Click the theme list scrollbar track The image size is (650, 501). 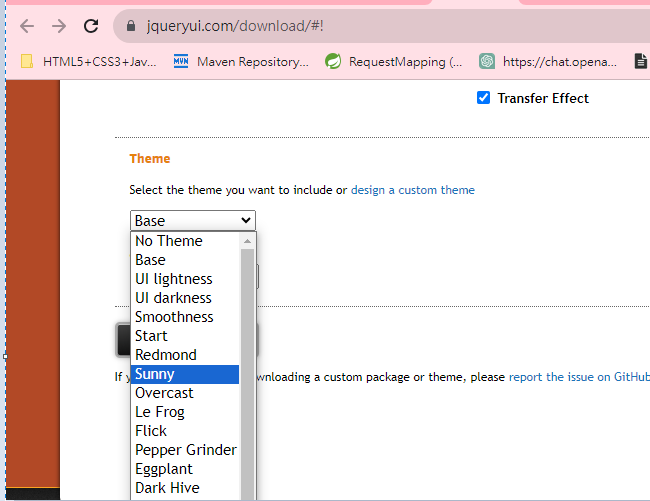coord(247,375)
